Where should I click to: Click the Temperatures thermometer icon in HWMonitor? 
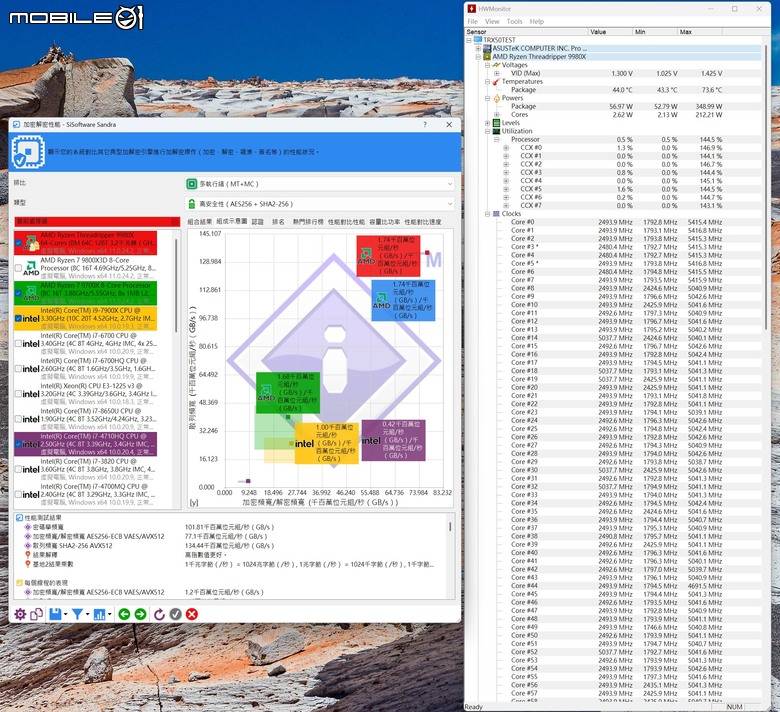[496, 82]
